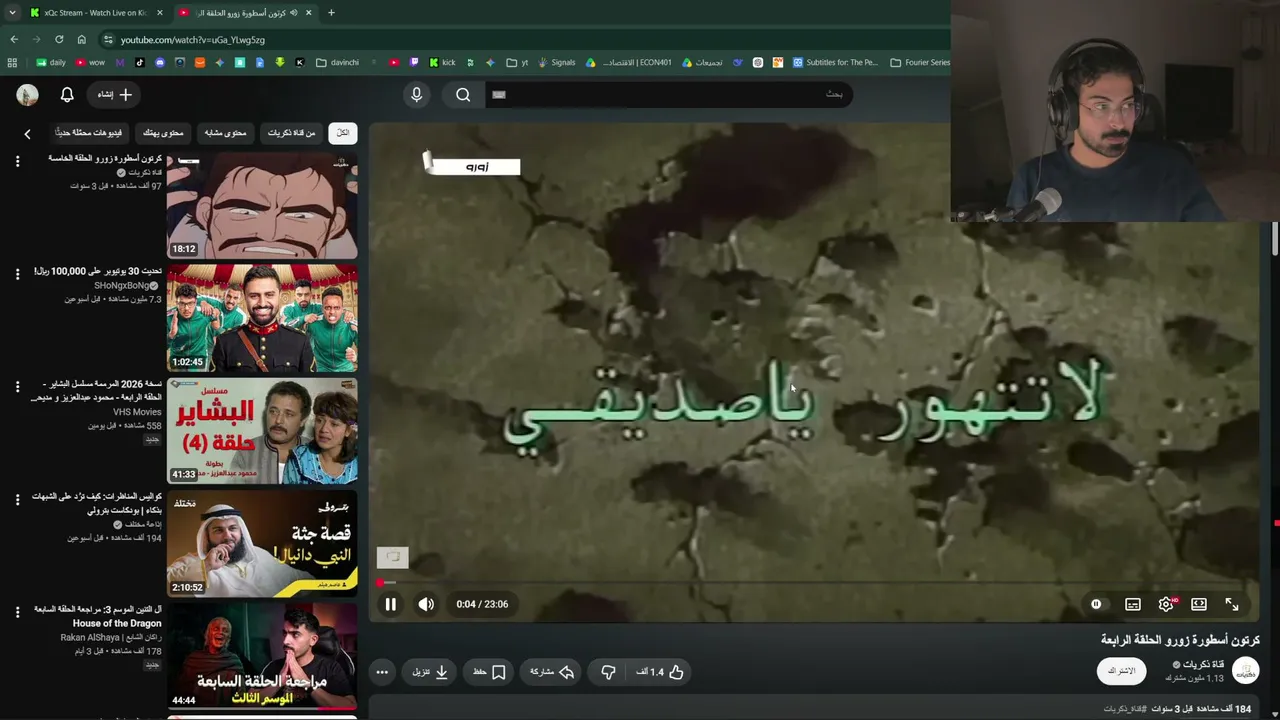Screen dimensions: 1280x720
Task: Open the إنشاء create button
Action: 114,95
